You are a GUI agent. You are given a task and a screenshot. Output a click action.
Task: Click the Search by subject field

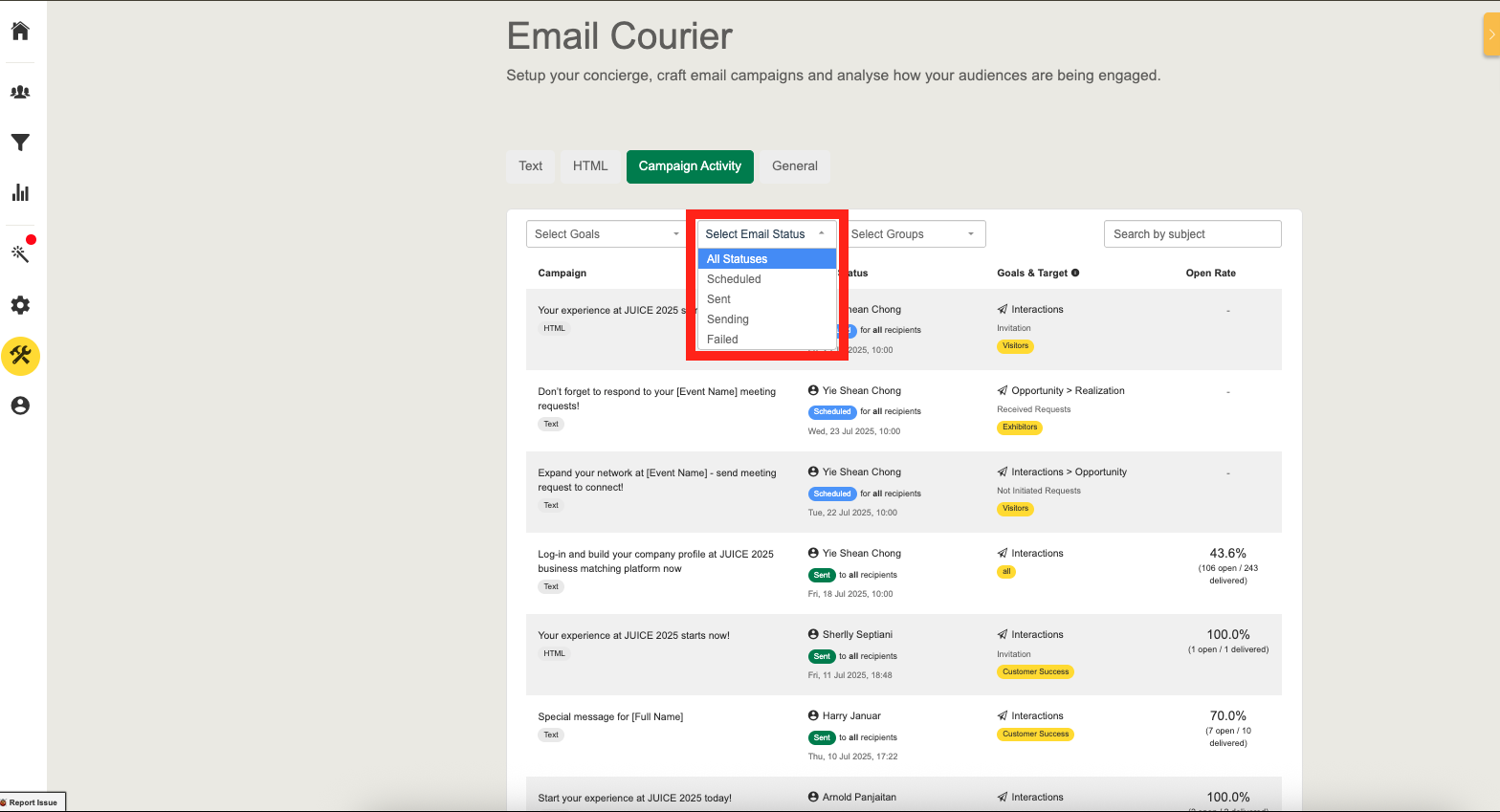tap(1192, 234)
